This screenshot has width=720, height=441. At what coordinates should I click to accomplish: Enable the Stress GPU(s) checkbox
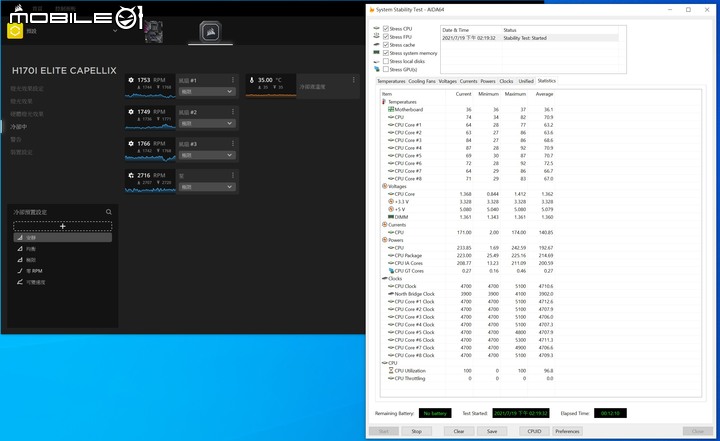point(386,69)
